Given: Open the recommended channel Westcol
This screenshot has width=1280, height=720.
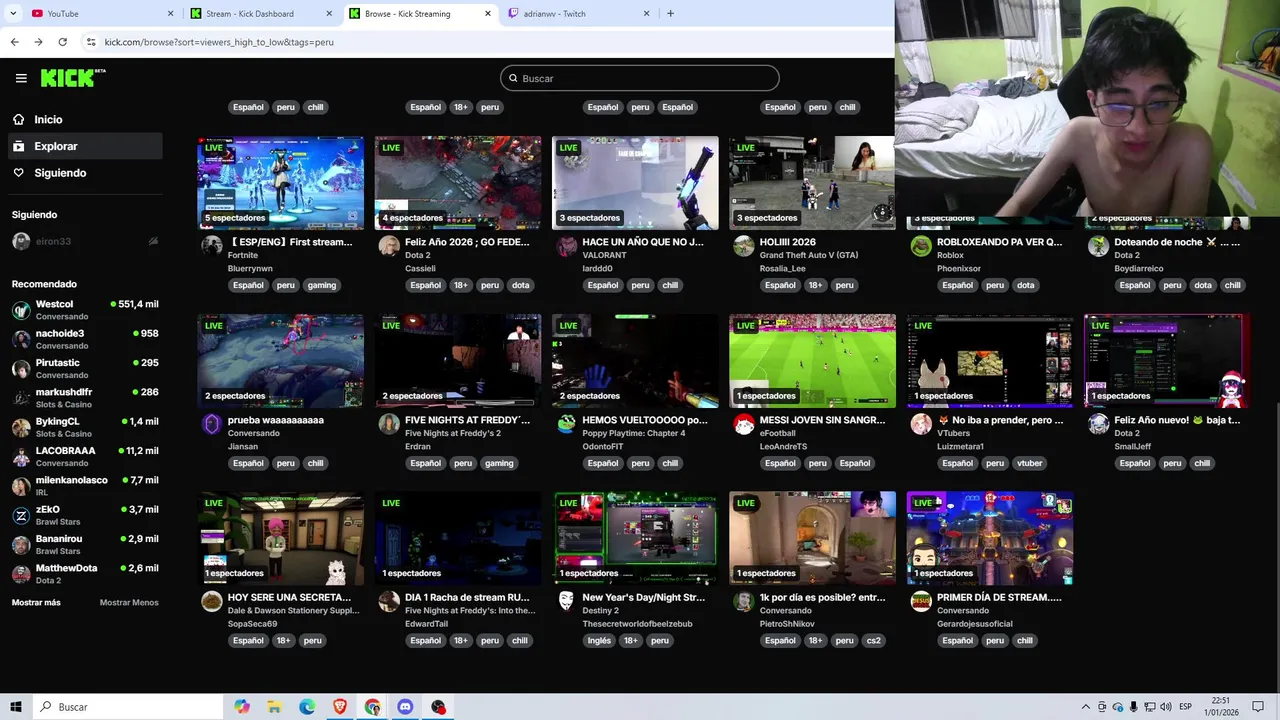Looking at the screenshot, I should (84, 309).
